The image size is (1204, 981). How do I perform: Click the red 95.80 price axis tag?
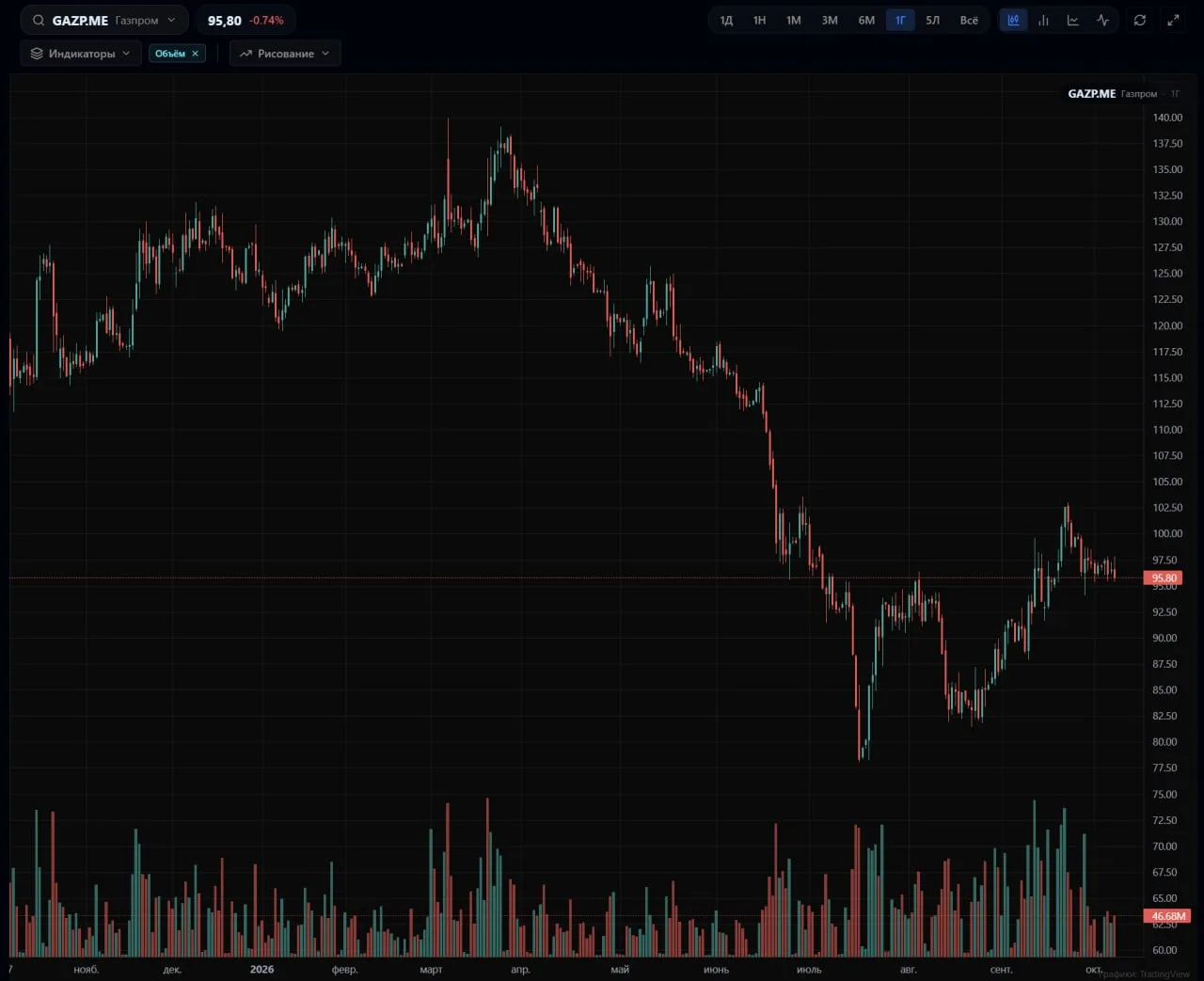click(x=1164, y=578)
